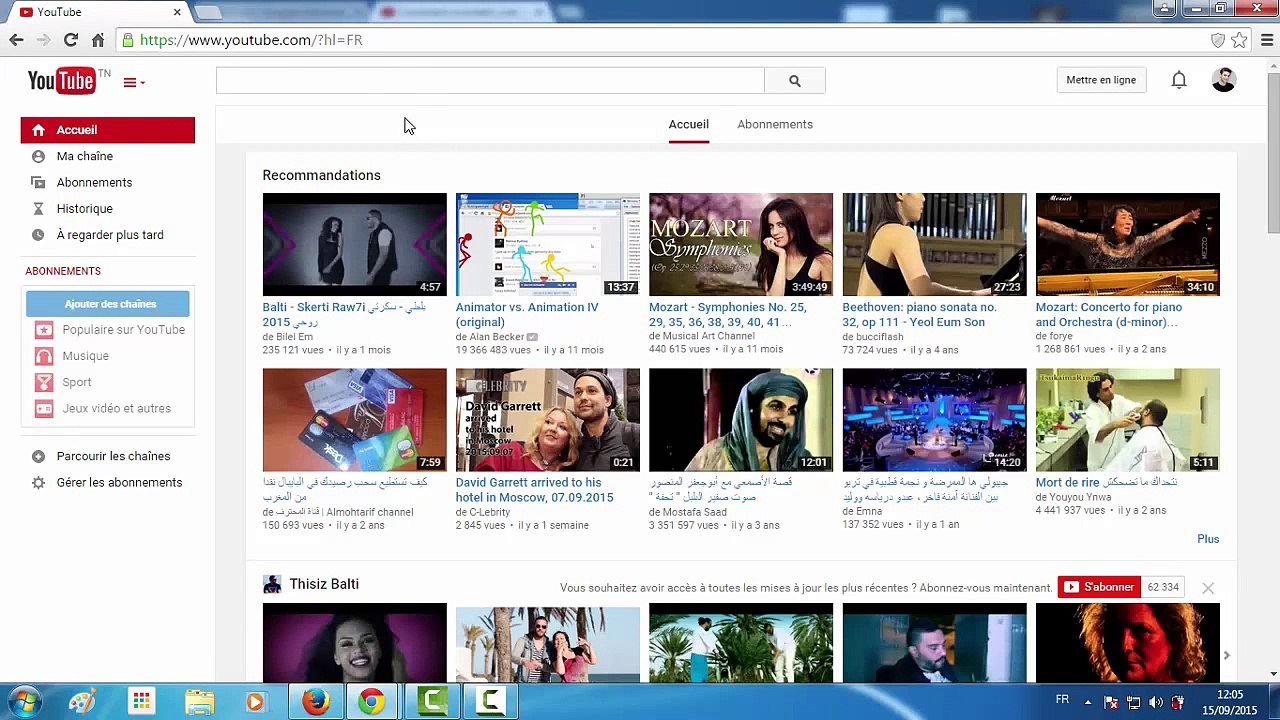The image size is (1280, 720).
Task: Click the media player taskbar icon
Action: pyautogui.click(x=255, y=702)
